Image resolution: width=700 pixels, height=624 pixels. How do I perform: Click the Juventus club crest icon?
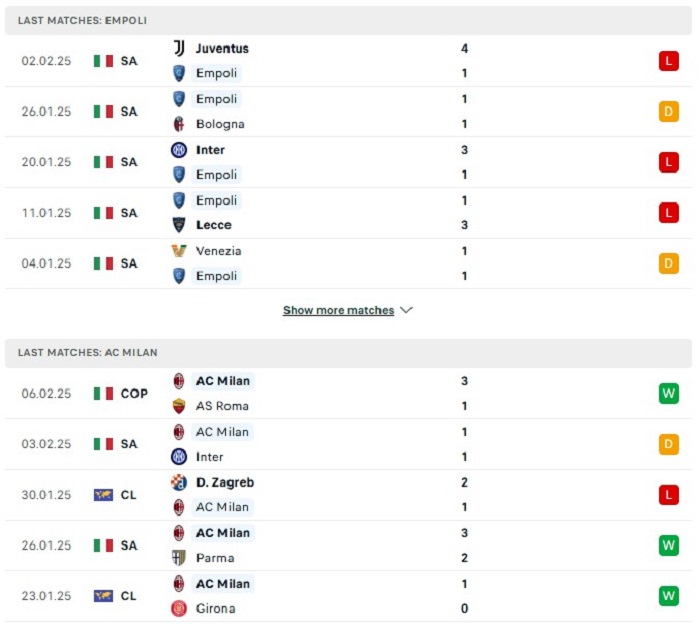click(179, 48)
